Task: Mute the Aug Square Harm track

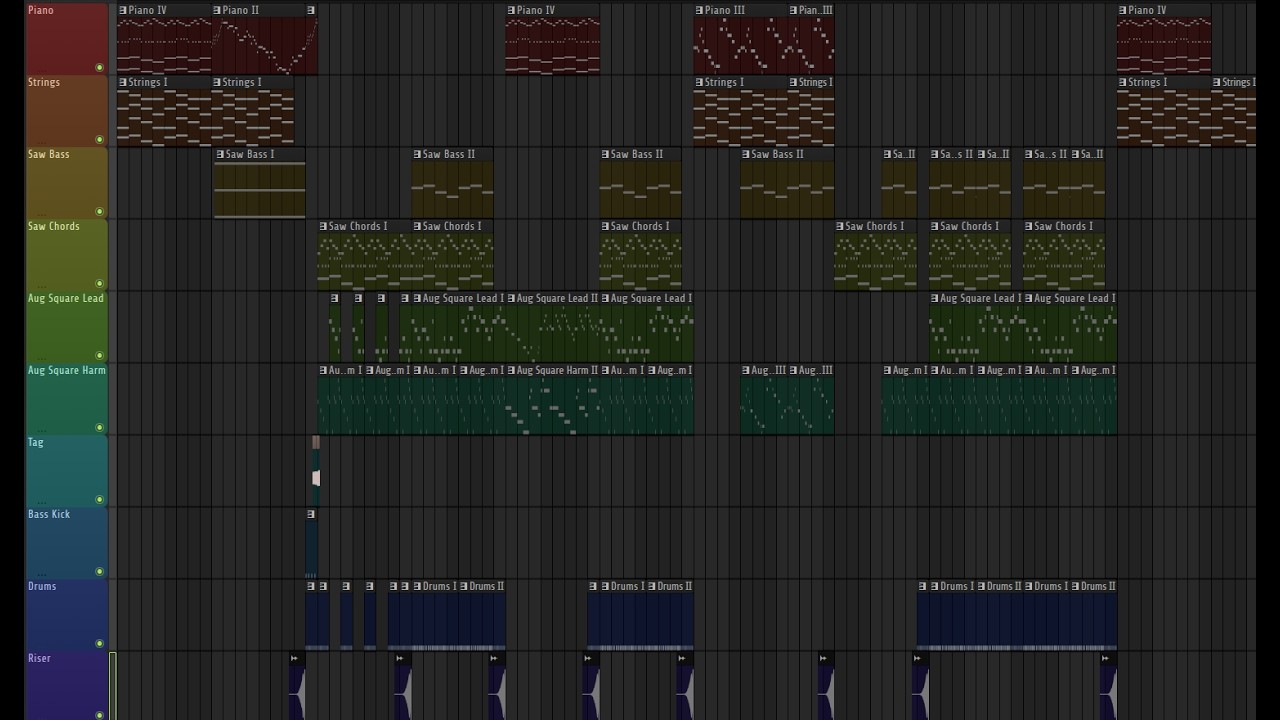Action: point(99,428)
